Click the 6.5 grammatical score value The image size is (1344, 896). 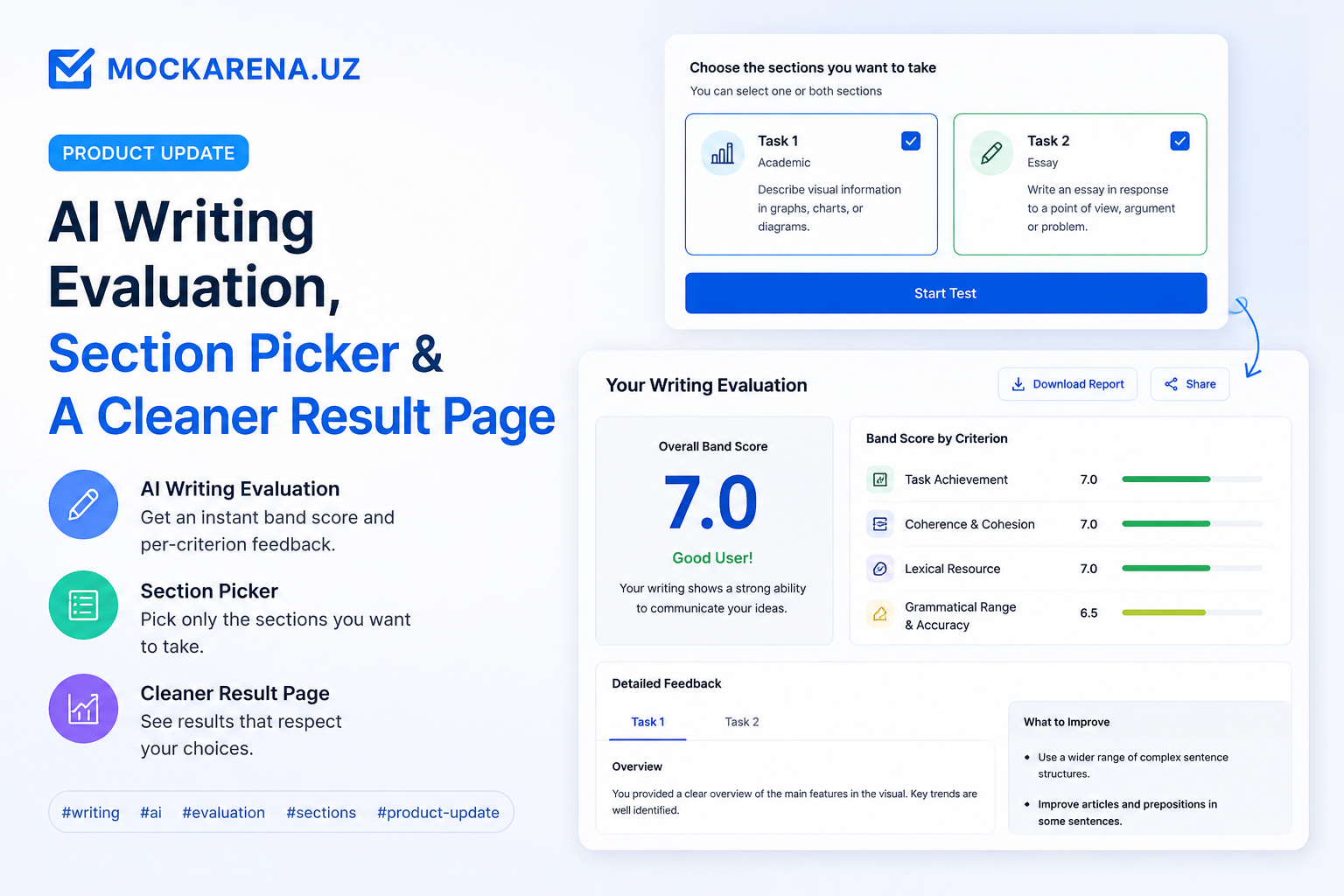(1088, 613)
